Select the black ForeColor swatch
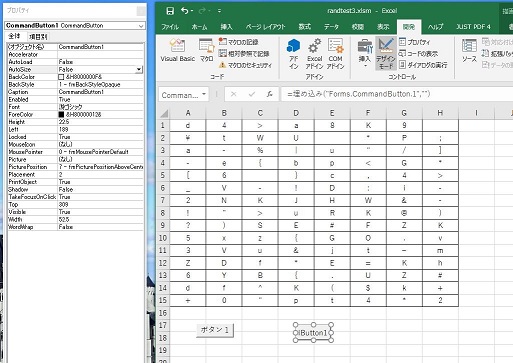 [x=61, y=114]
